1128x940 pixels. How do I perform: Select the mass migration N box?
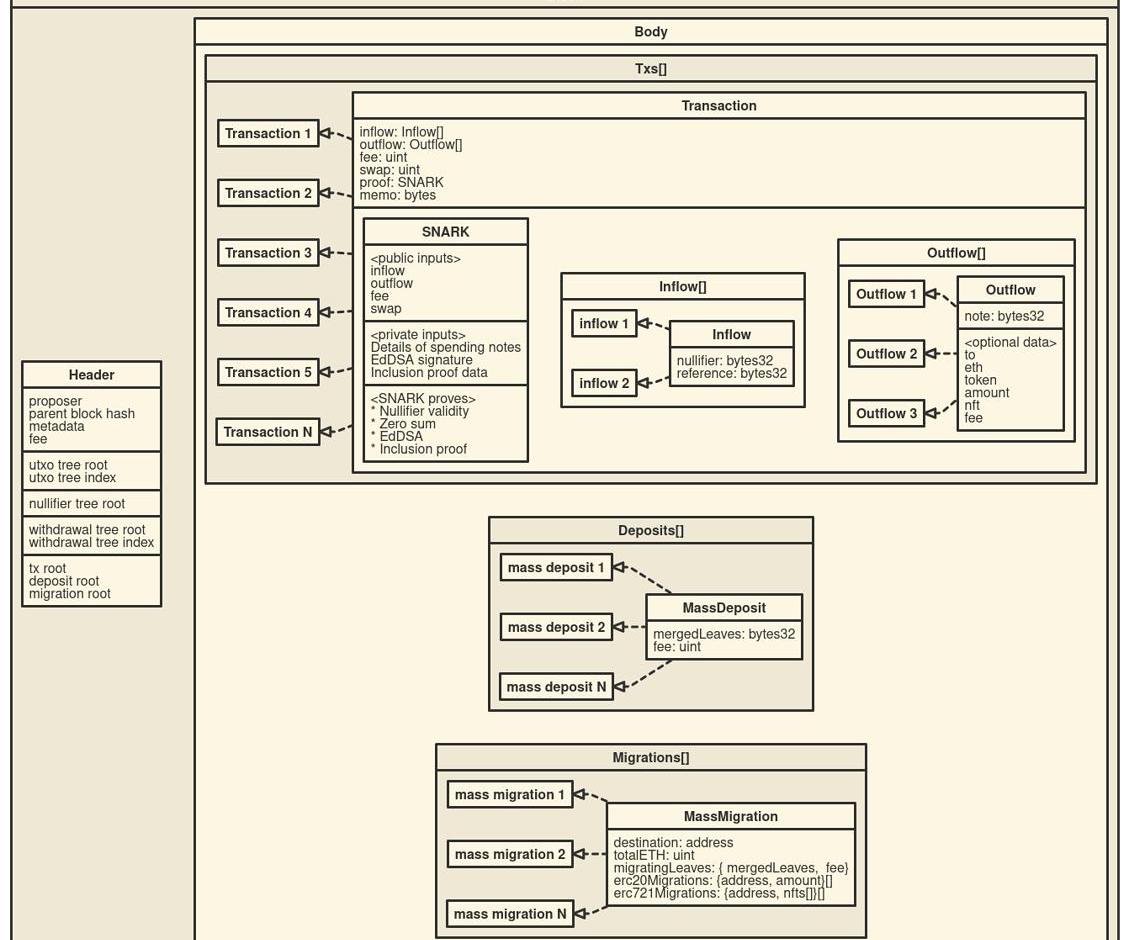[509, 914]
